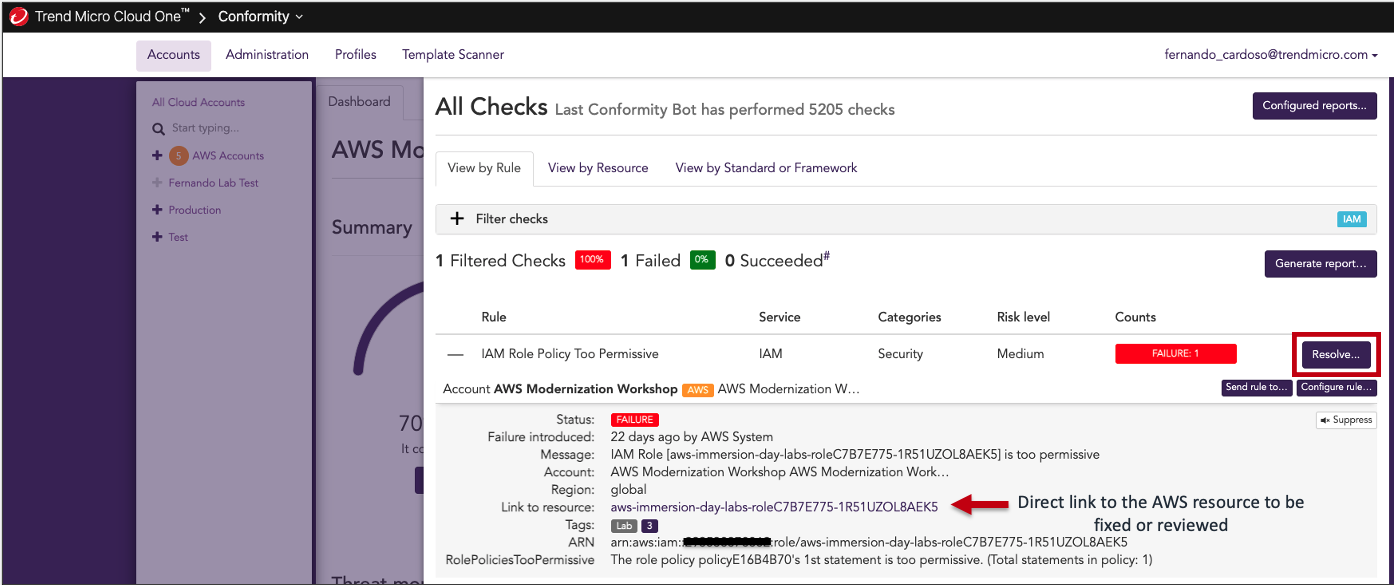This screenshot has width=1394, height=585.
Task: Click the orange AWS account badge
Action: click(x=697, y=390)
